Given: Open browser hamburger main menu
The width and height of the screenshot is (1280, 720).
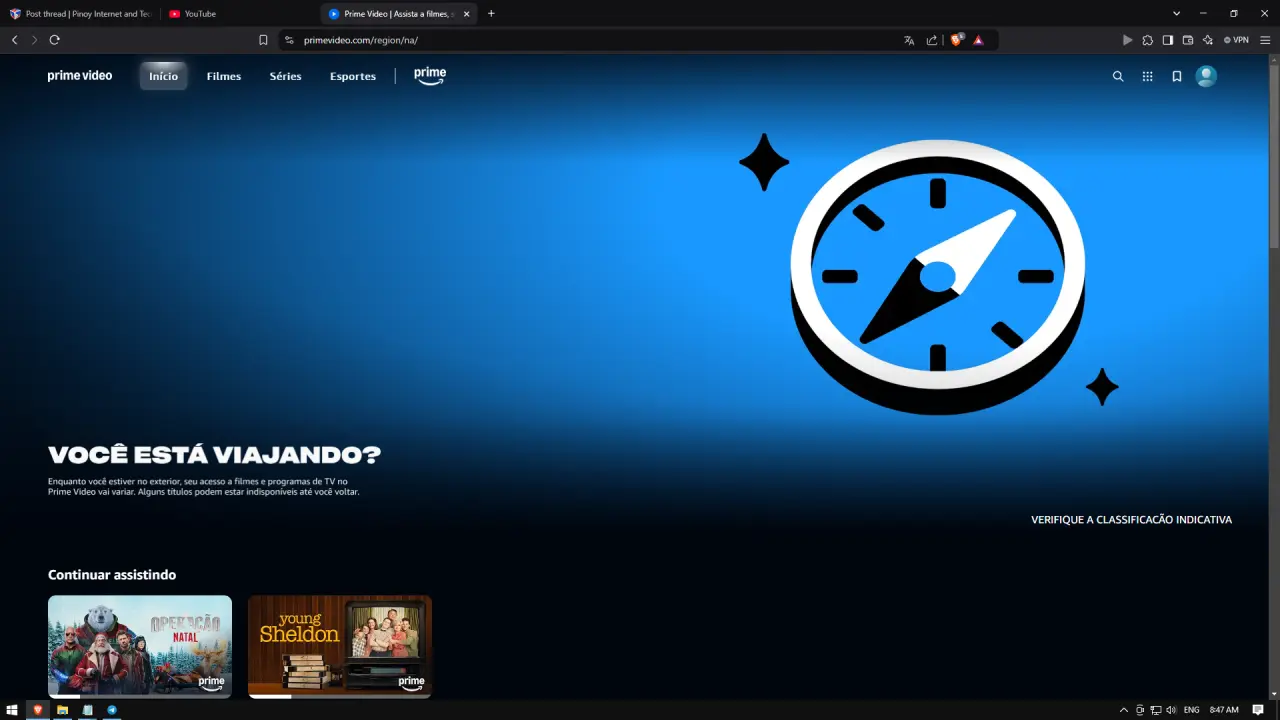Looking at the screenshot, I should click(x=1265, y=40).
